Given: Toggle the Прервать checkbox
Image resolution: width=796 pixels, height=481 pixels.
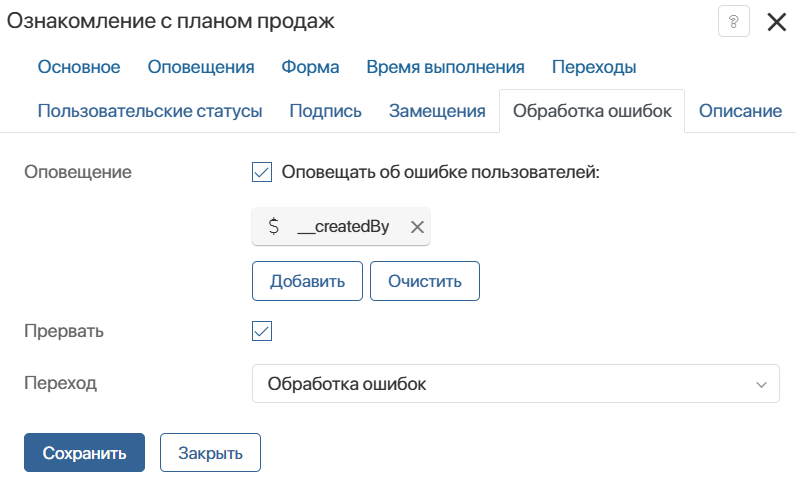Looking at the screenshot, I should click(262, 331).
